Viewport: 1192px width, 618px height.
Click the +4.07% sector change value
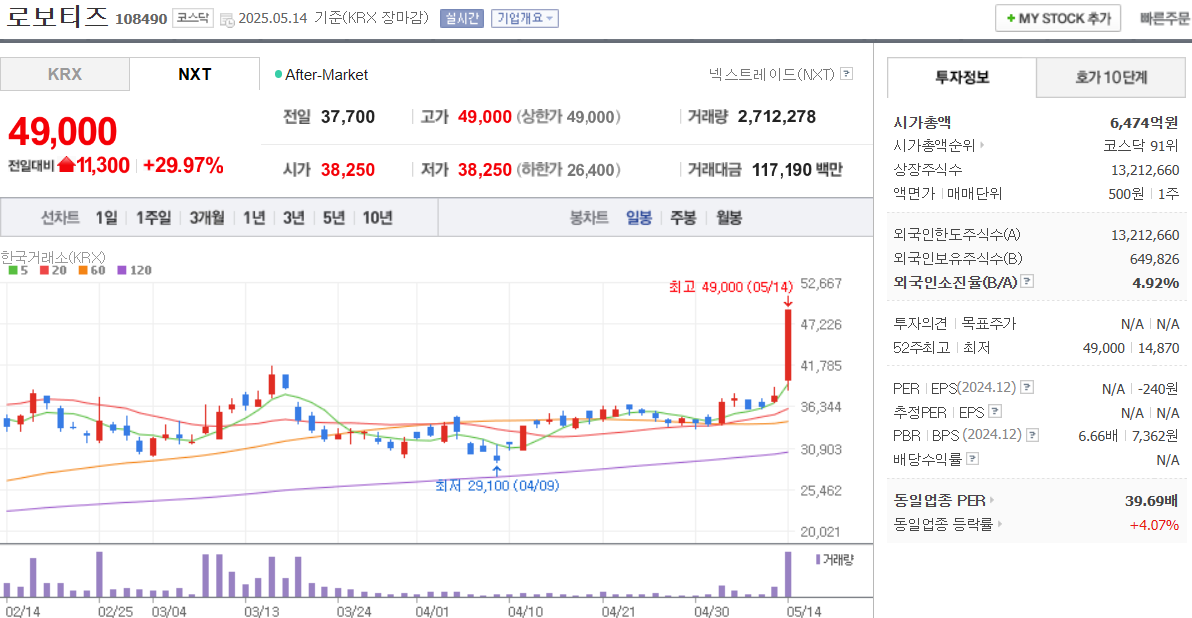1154,525
